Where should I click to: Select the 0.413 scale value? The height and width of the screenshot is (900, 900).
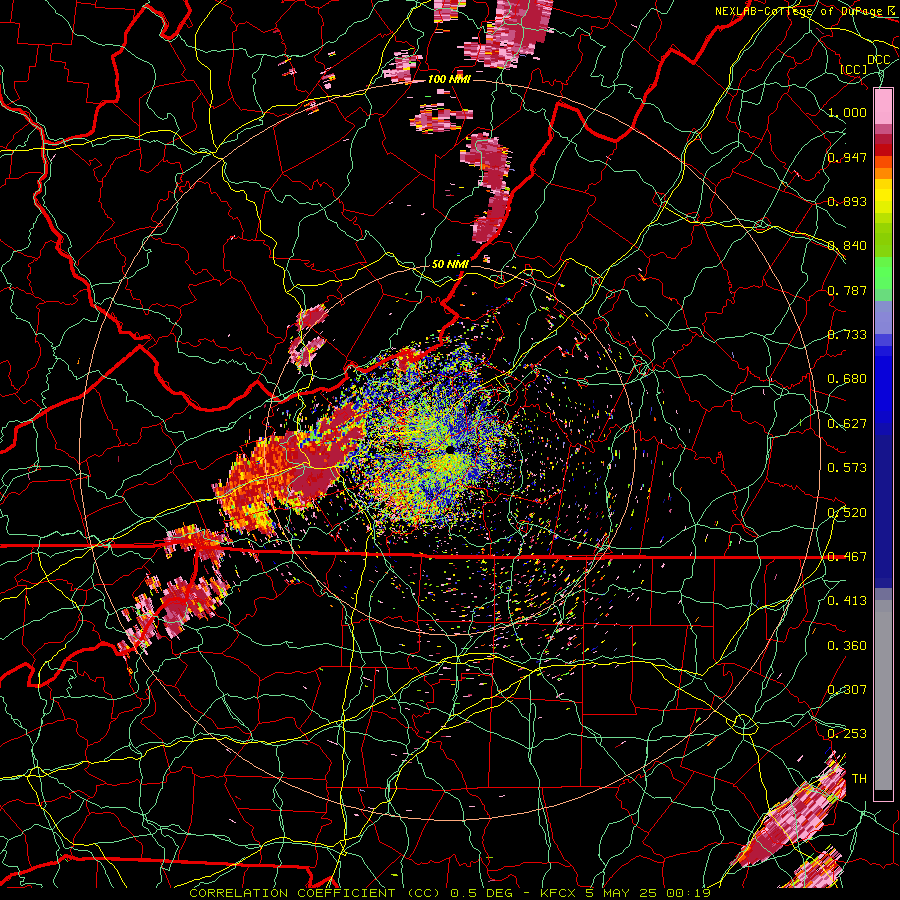pos(847,601)
